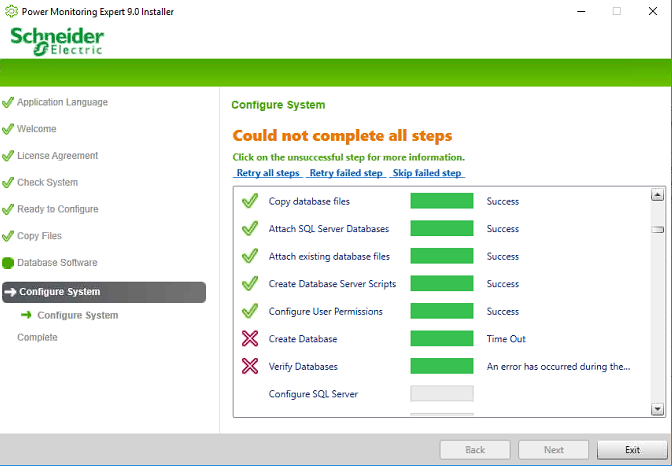Select Application Language step in sidebar
Image resolution: width=672 pixels, height=467 pixels.
coord(62,102)
